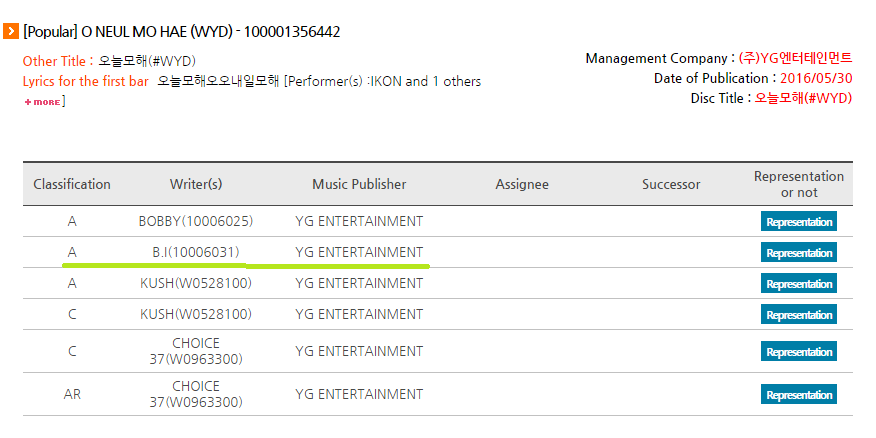Click Representation button for CHOICE 37 composer row

click(798, 352)
